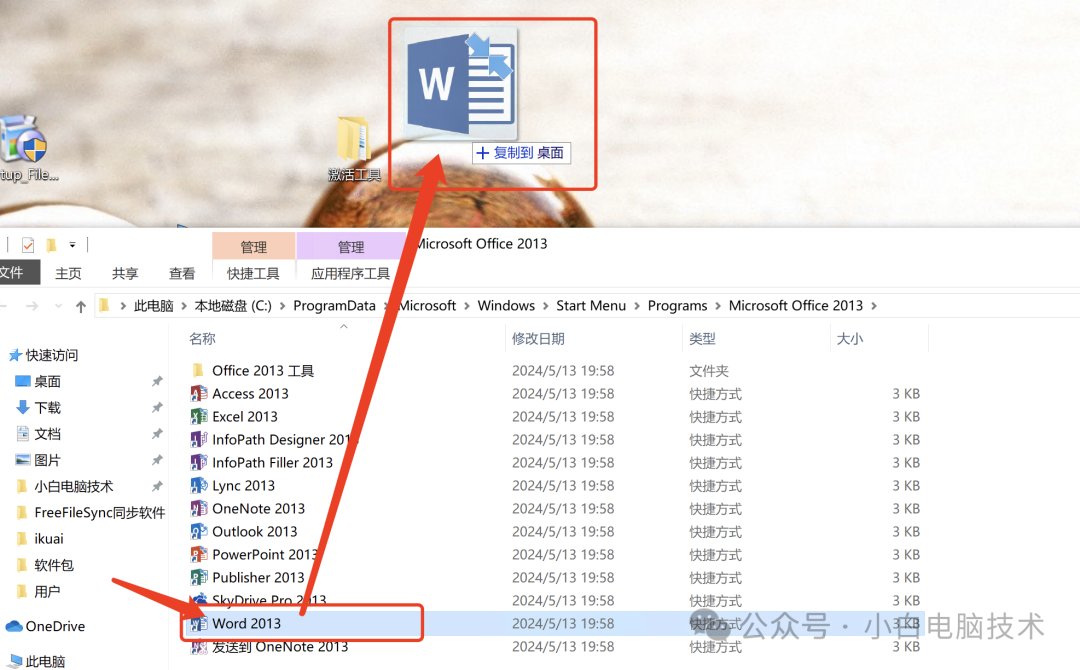1080x670 pixels.
Task: Sort by 名称 column header
Action: 202,339
